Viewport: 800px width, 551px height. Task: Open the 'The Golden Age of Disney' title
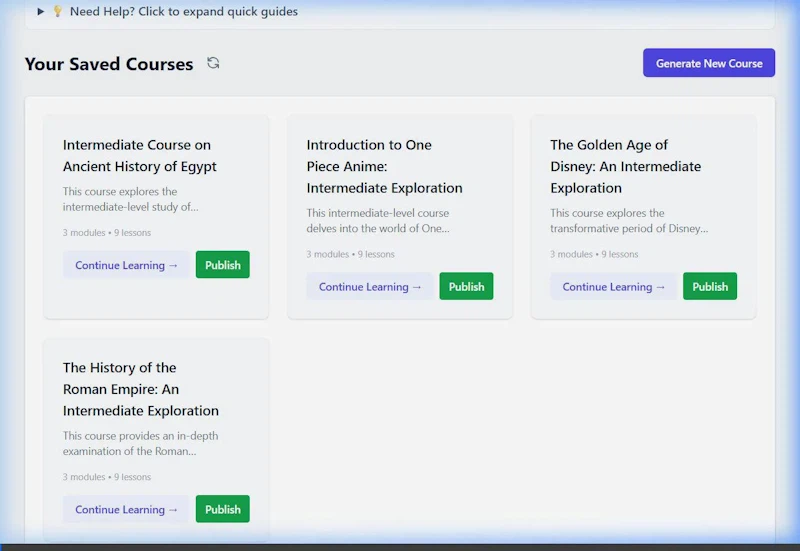tap(626, 166)
